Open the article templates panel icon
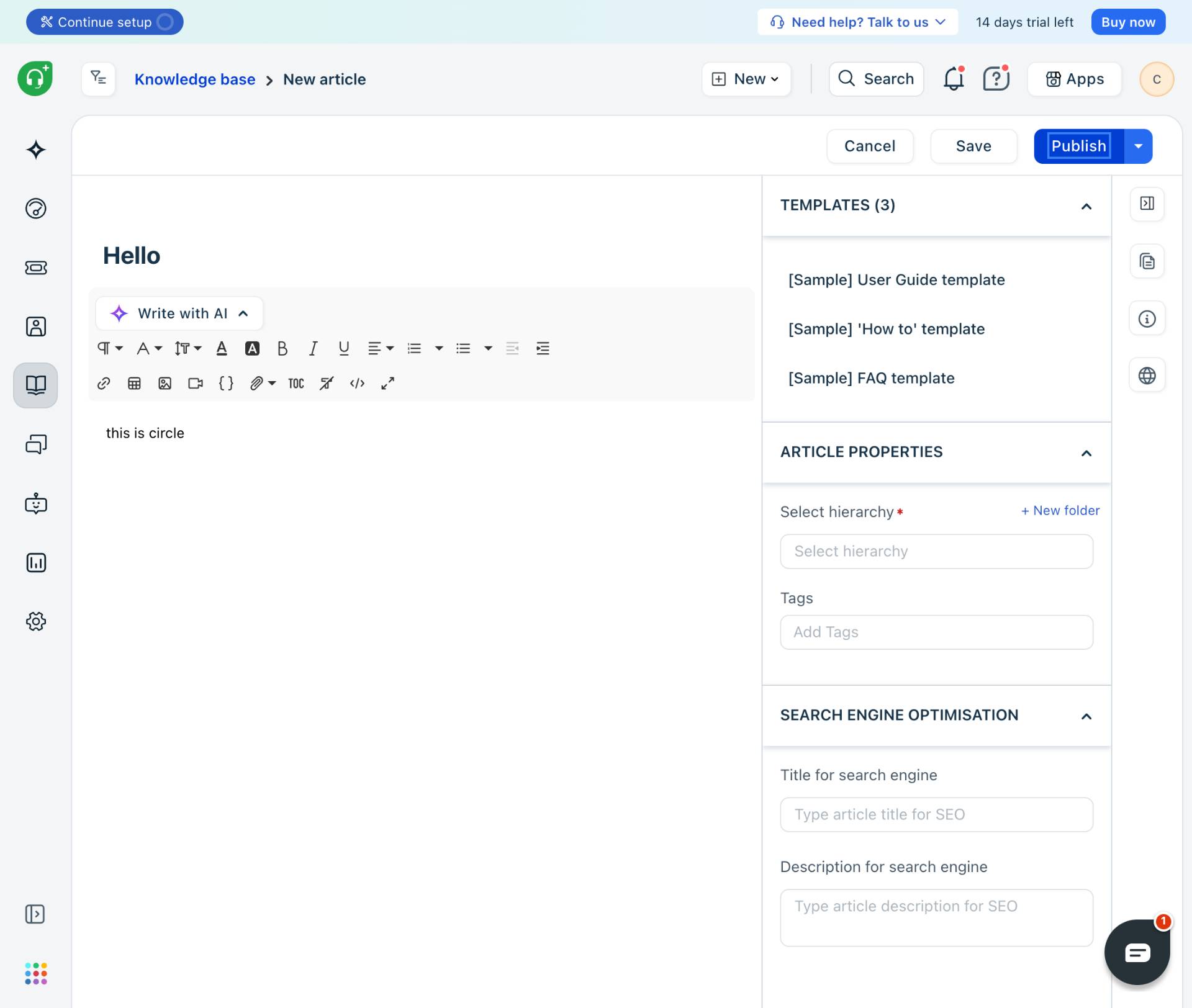The width and height of the screenshot is (1192, 1008). pyautogui.click(x=1147, y=261)
